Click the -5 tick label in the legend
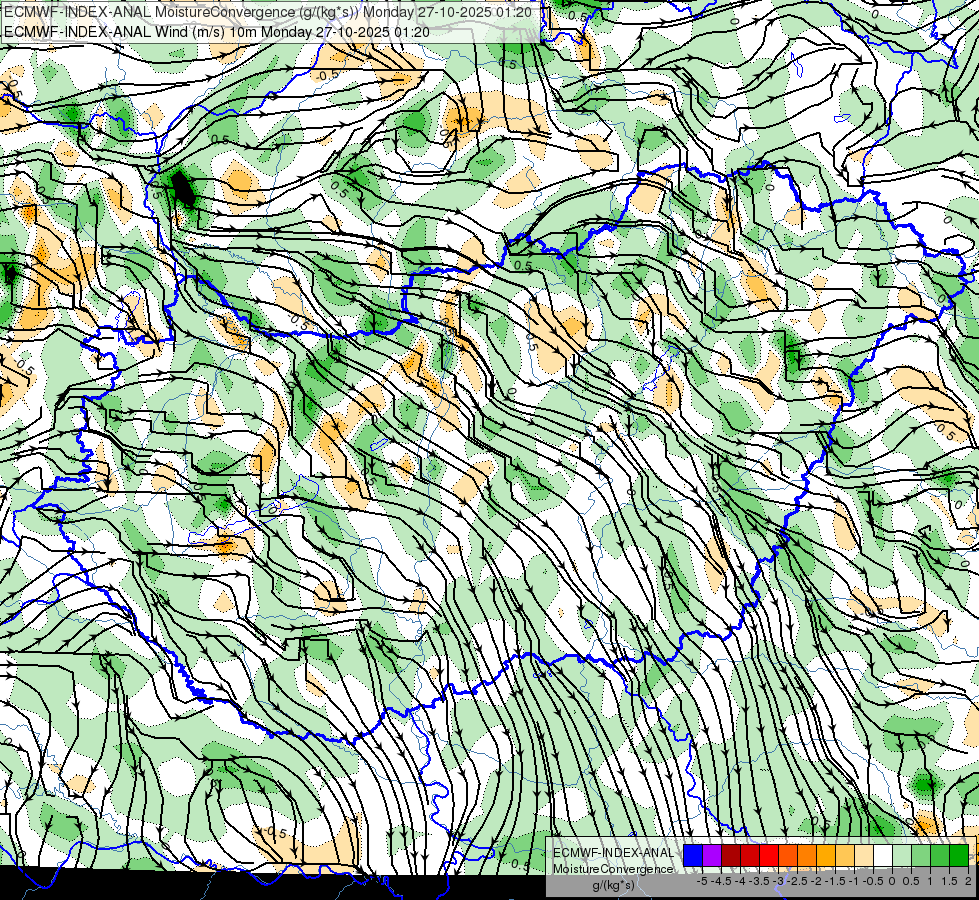This screenshot has height=900, width=979. click(x=702, y=881)
